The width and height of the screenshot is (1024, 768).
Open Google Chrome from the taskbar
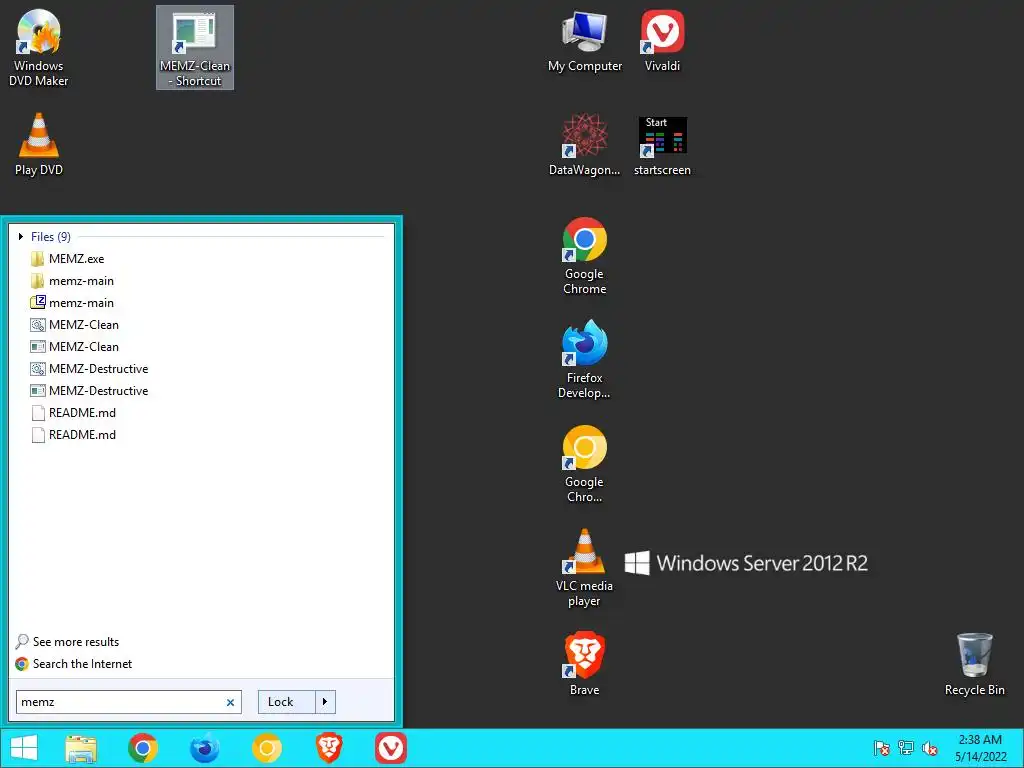coord(143,748)
